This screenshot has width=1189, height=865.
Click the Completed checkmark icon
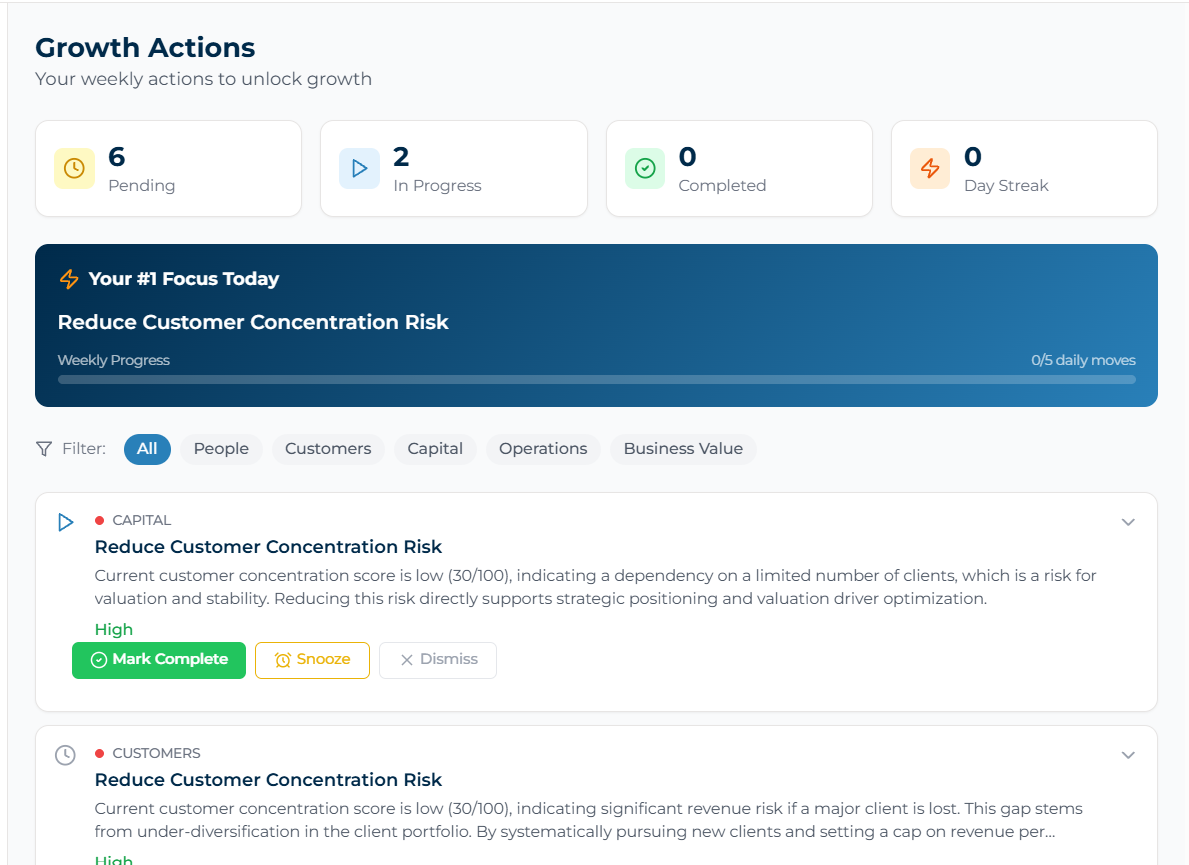(x=645, y=168)
